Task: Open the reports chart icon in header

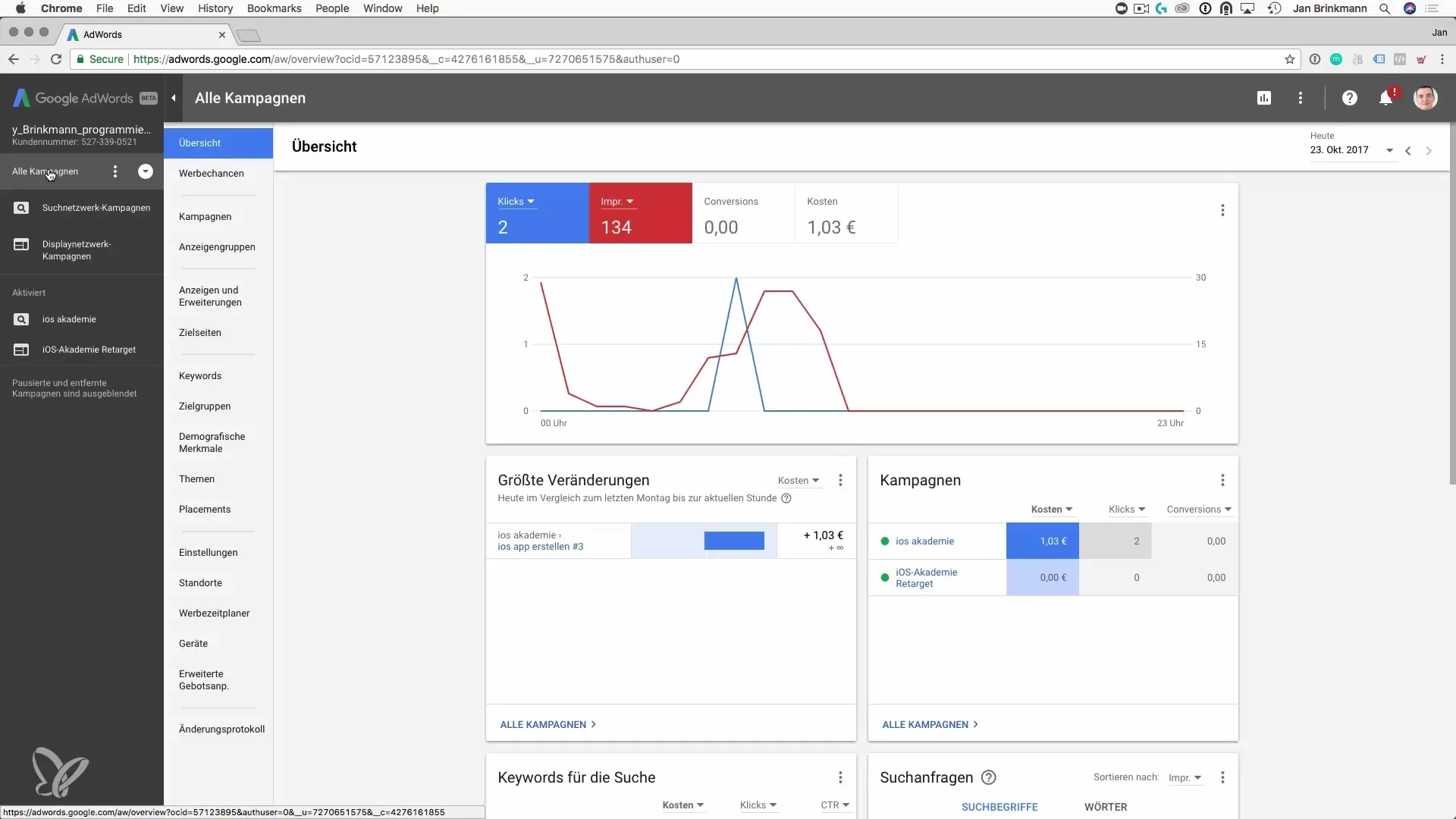Action: click(1263, 98)
